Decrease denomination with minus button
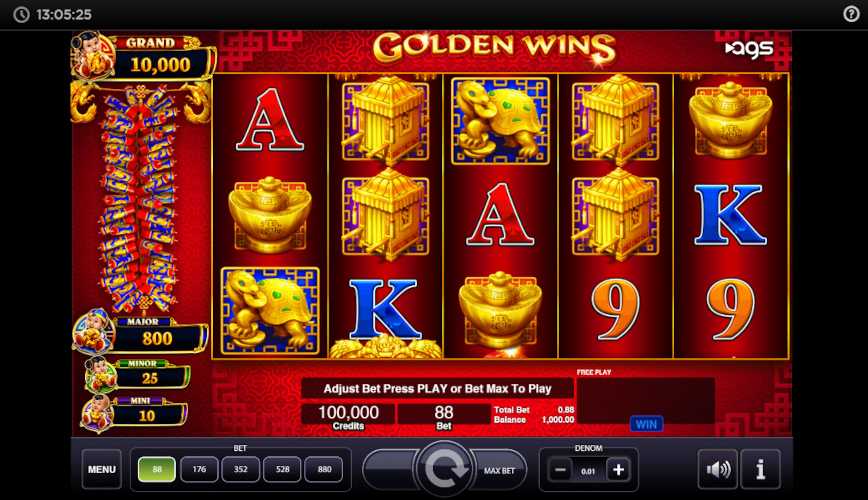This screenshot has height=500, width=868. (560, 470)
